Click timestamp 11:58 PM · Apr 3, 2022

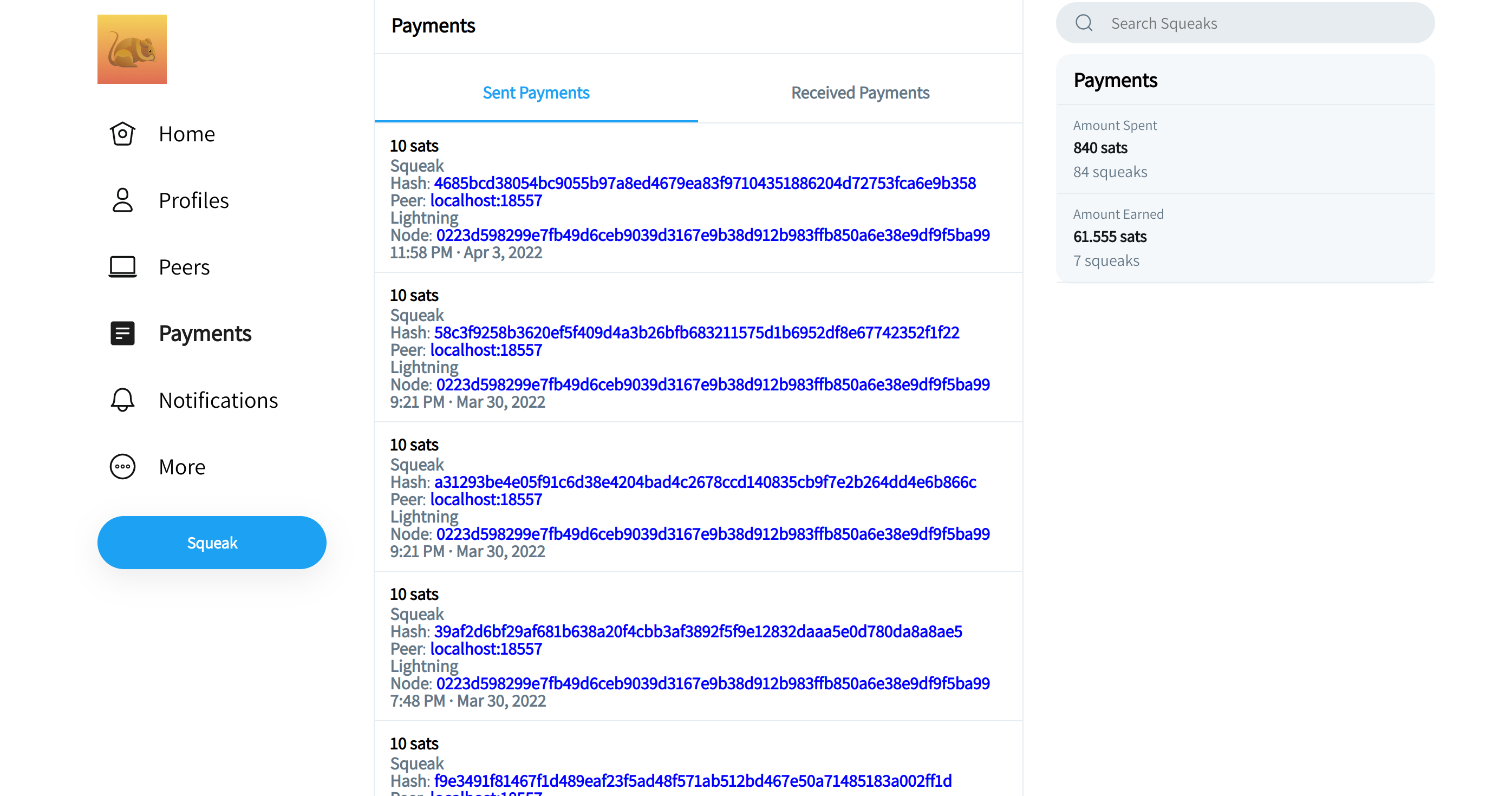point(466,252)
